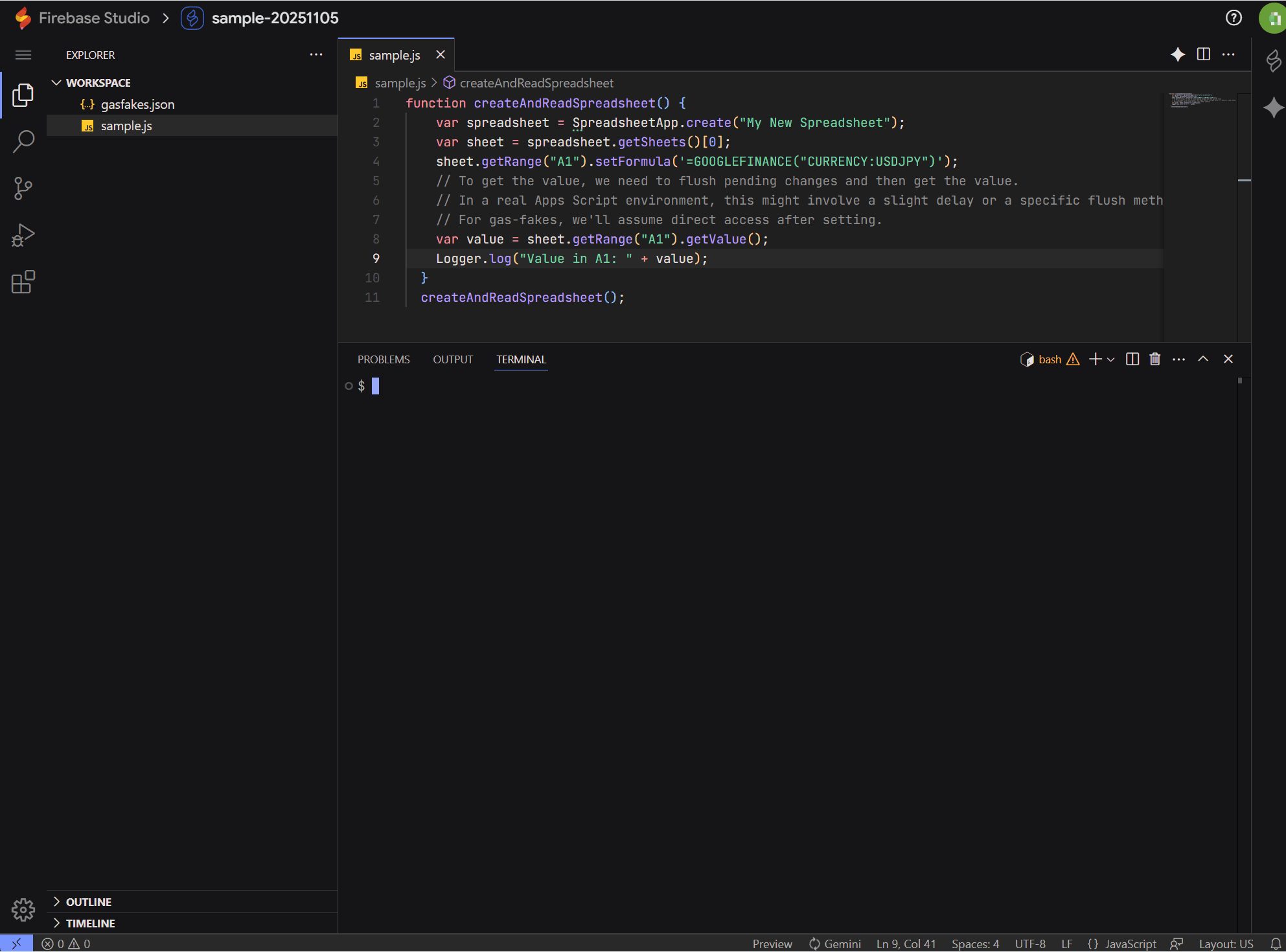The height and width of the screenshot is (952, 1286).
Task: Maximize terminal panel with the chevron up
Action: (1202, 359)
